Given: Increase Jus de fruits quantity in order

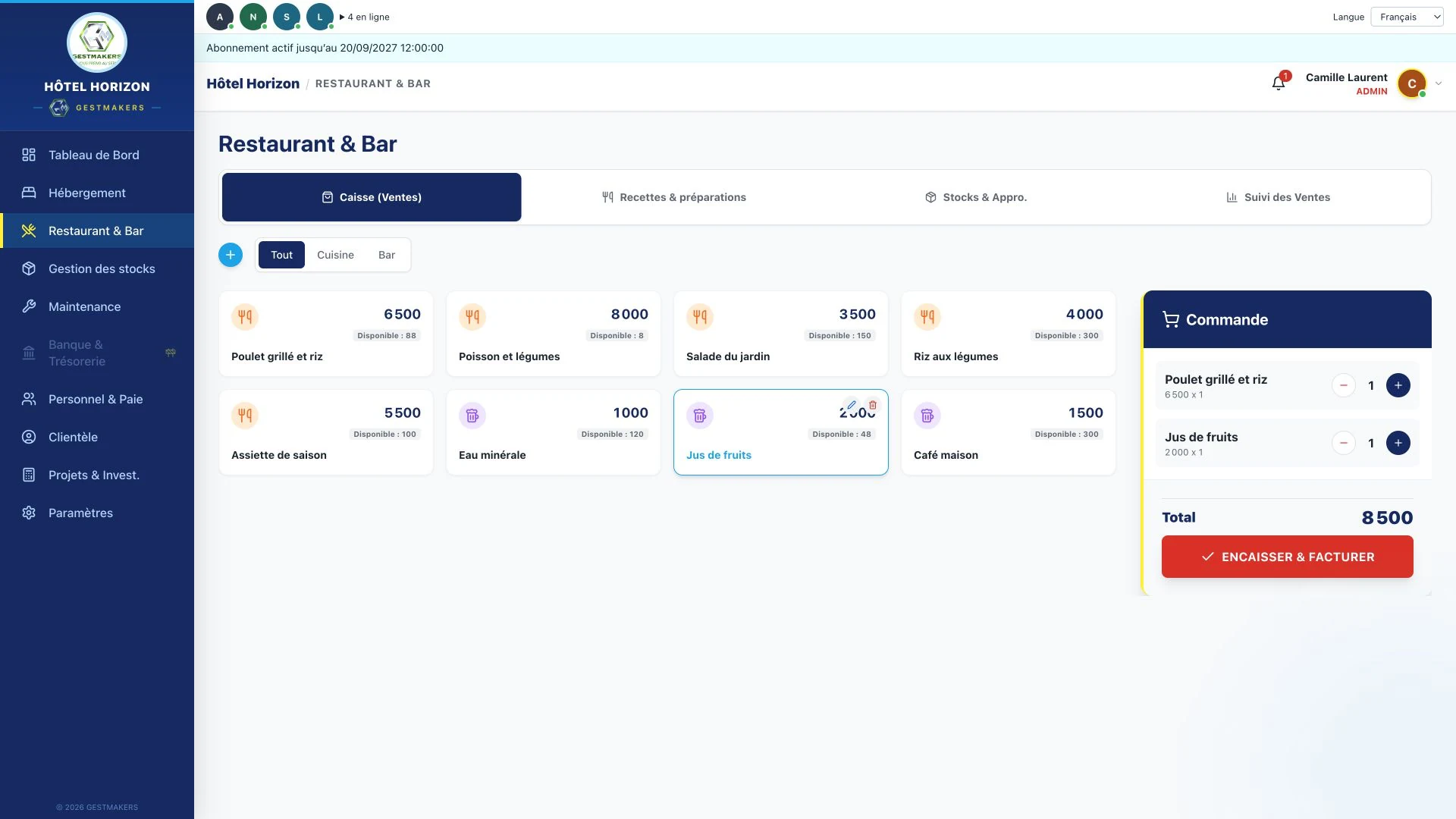Looking at the screenshot, I should click(x=1398, y=443).
